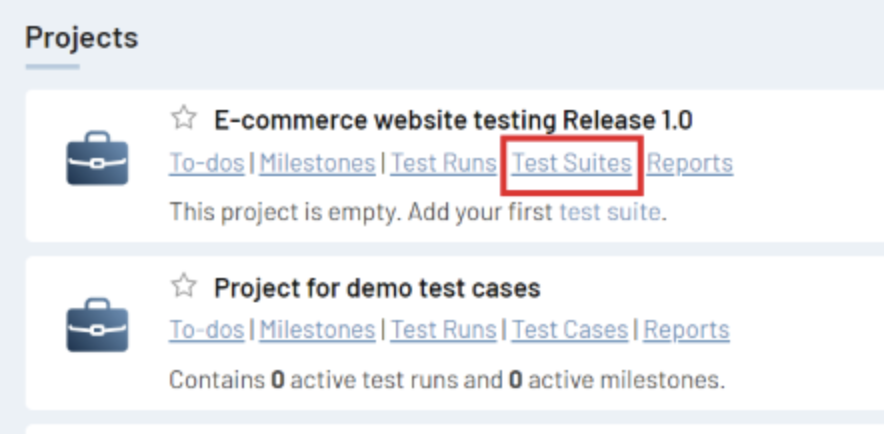
Task: Open Project for demo test cases title
Action: coord(377,289)
